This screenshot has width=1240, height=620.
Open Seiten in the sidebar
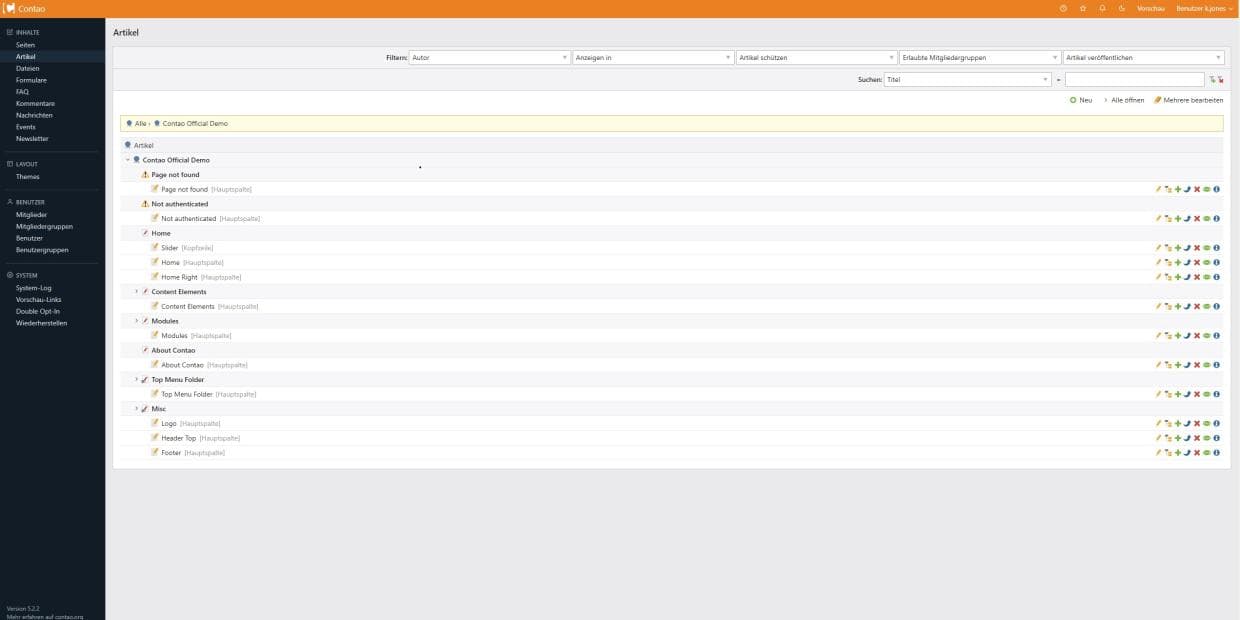25,45
